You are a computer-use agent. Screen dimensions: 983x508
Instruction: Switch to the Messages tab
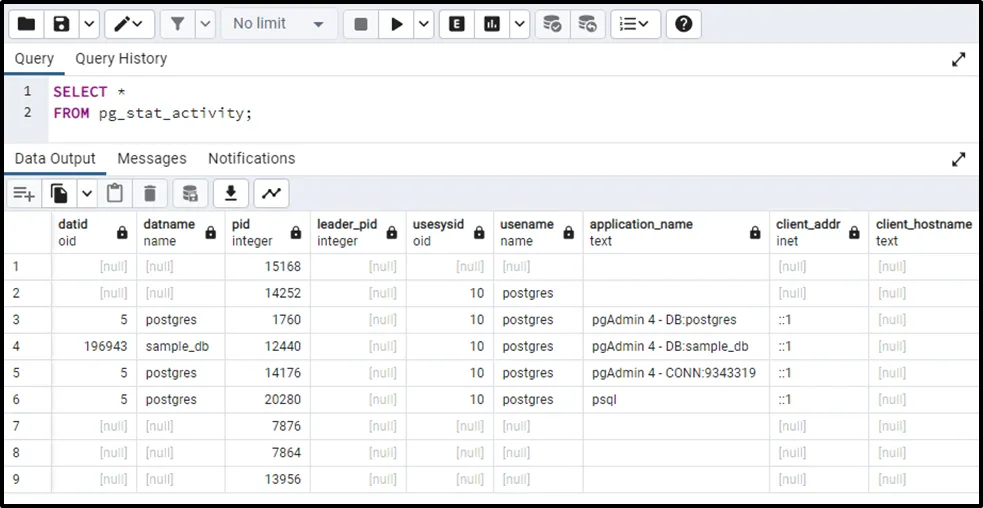click(x=152, y=159)
